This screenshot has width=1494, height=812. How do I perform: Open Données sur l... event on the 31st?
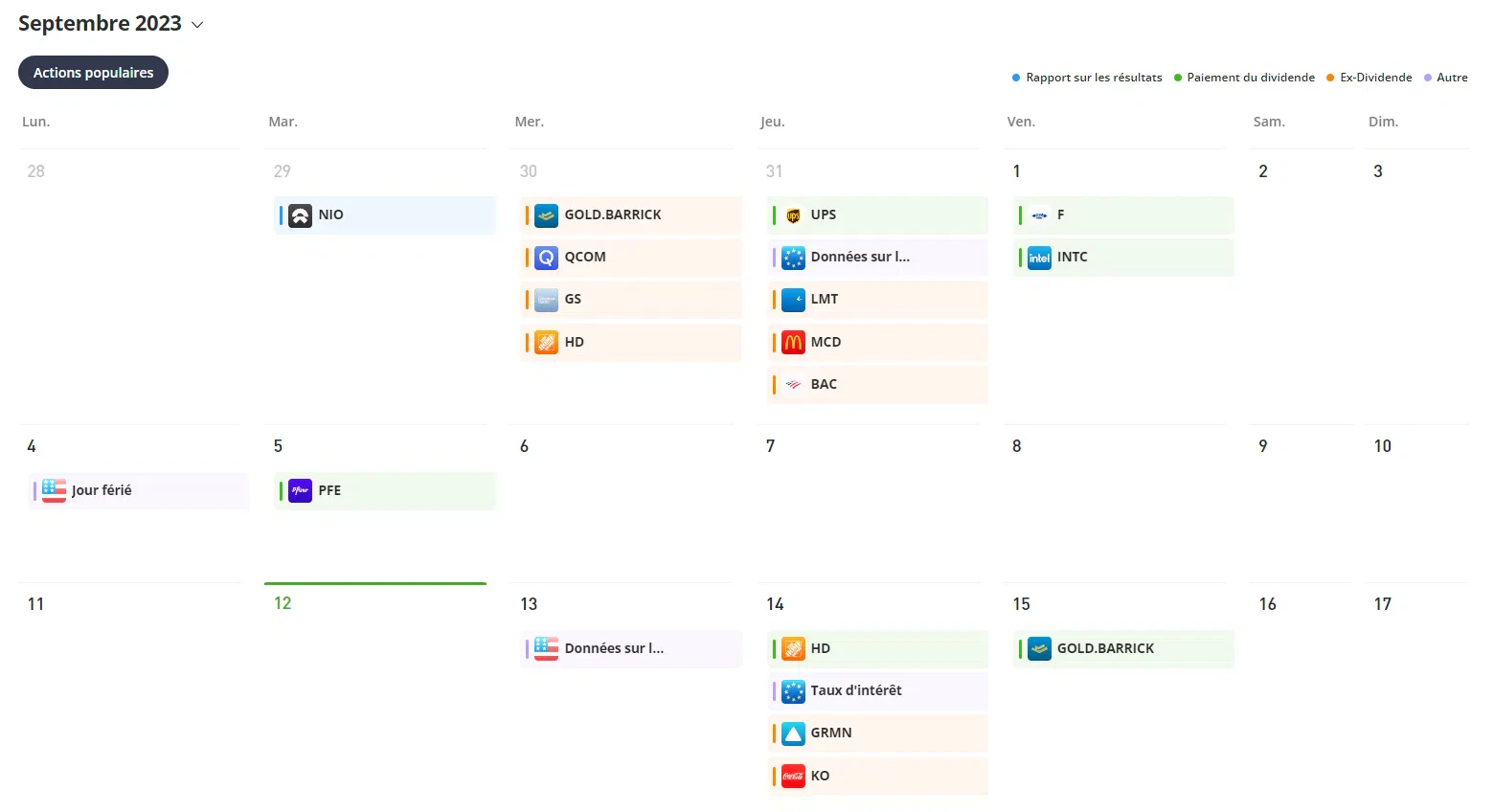click(x=877, y=258)
